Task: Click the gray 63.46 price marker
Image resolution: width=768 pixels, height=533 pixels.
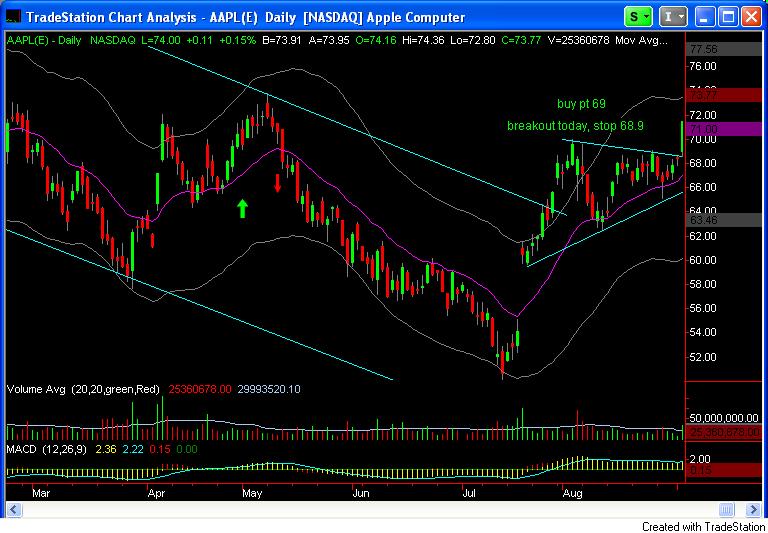Action: coord(725,220)
